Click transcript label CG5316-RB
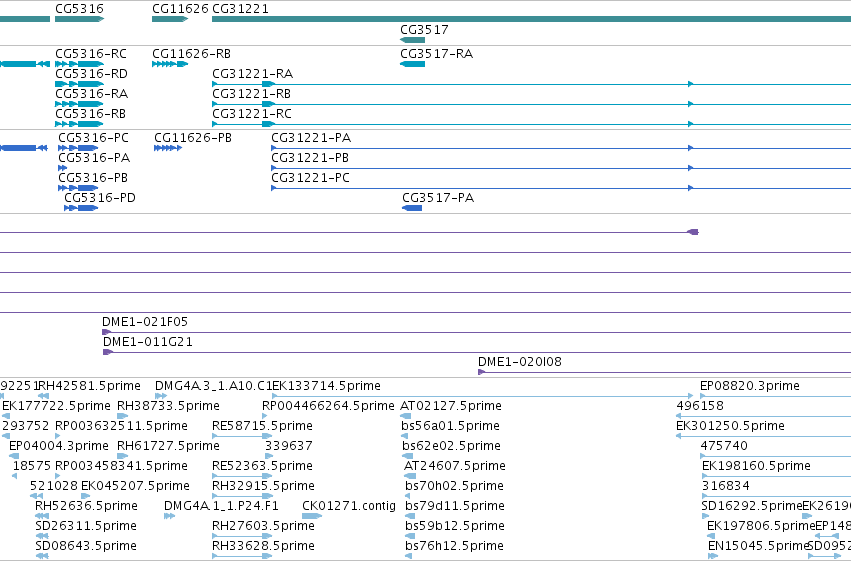 [x=91, y=114]
